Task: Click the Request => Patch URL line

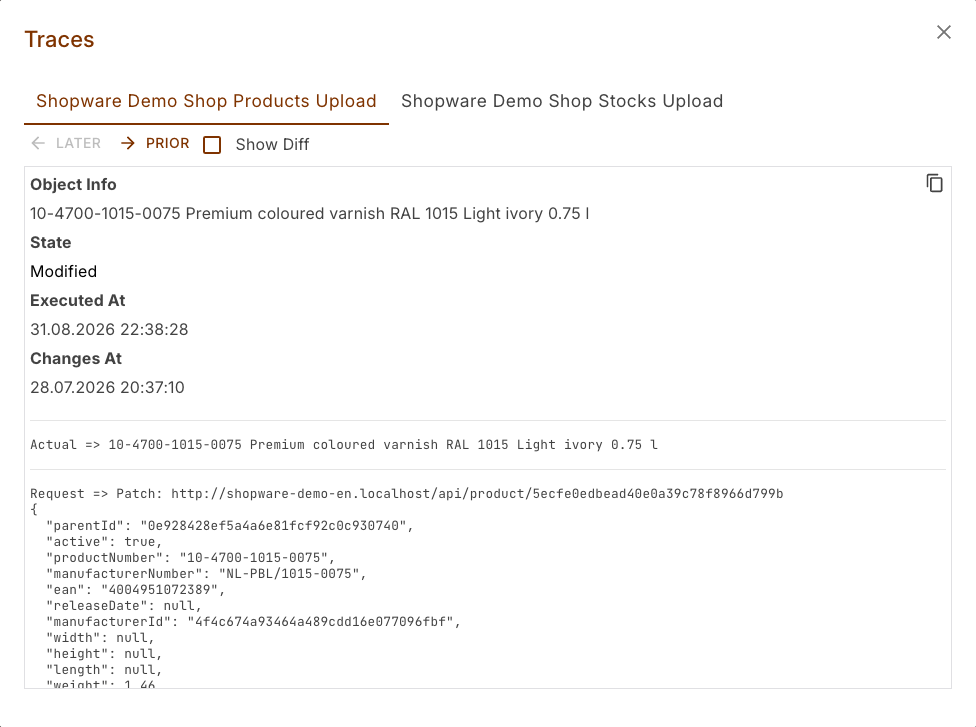Action: click(x=406, y=494)
